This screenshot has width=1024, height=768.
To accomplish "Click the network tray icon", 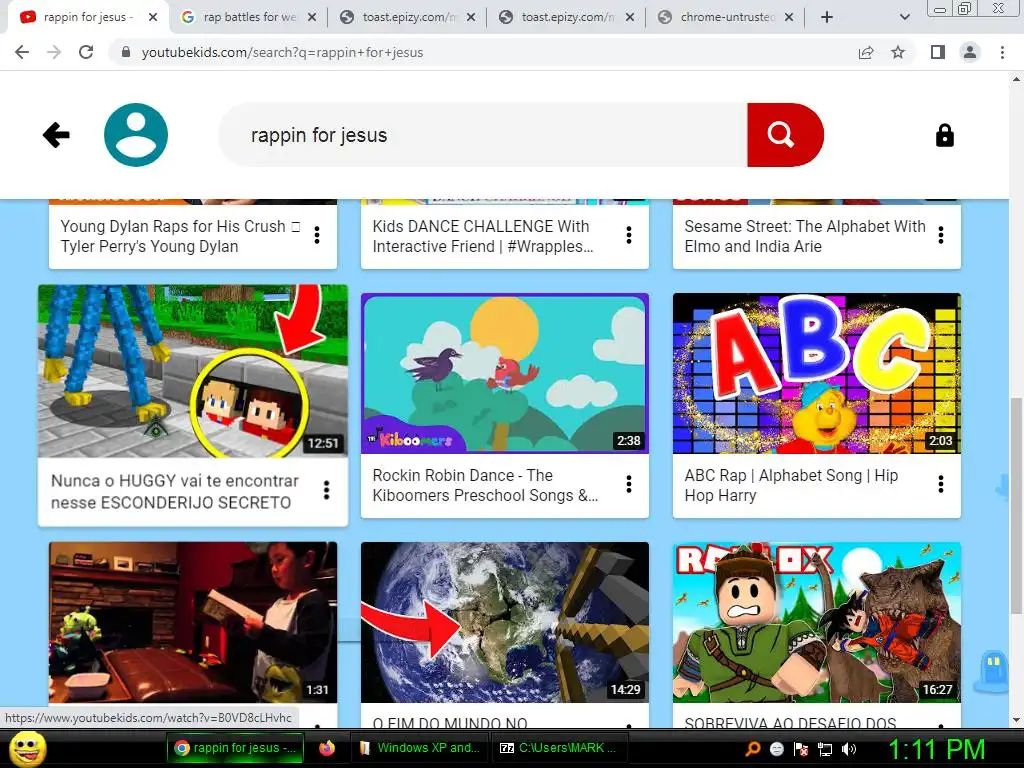I will (x=825, y=748).
